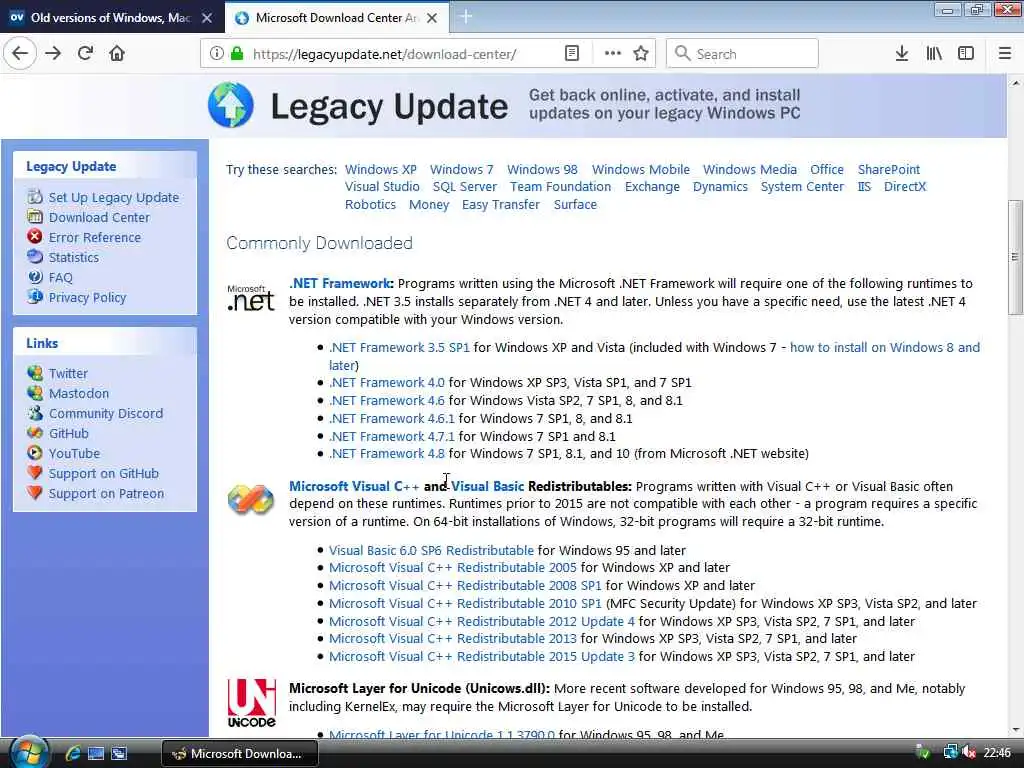This screenshot has width=1024, height=768.
Task: Click the Error Reference red X icon
Action: 35,236
